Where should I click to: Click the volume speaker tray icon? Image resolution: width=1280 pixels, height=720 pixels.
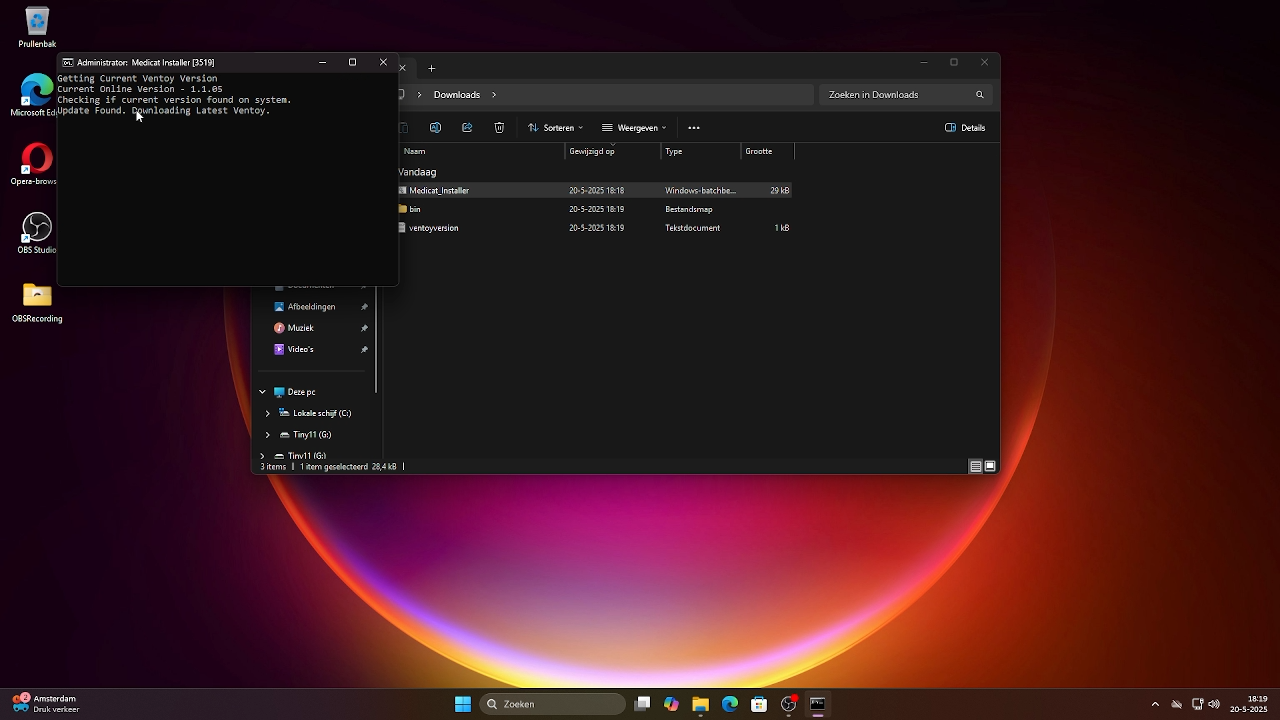[1214, 704]
